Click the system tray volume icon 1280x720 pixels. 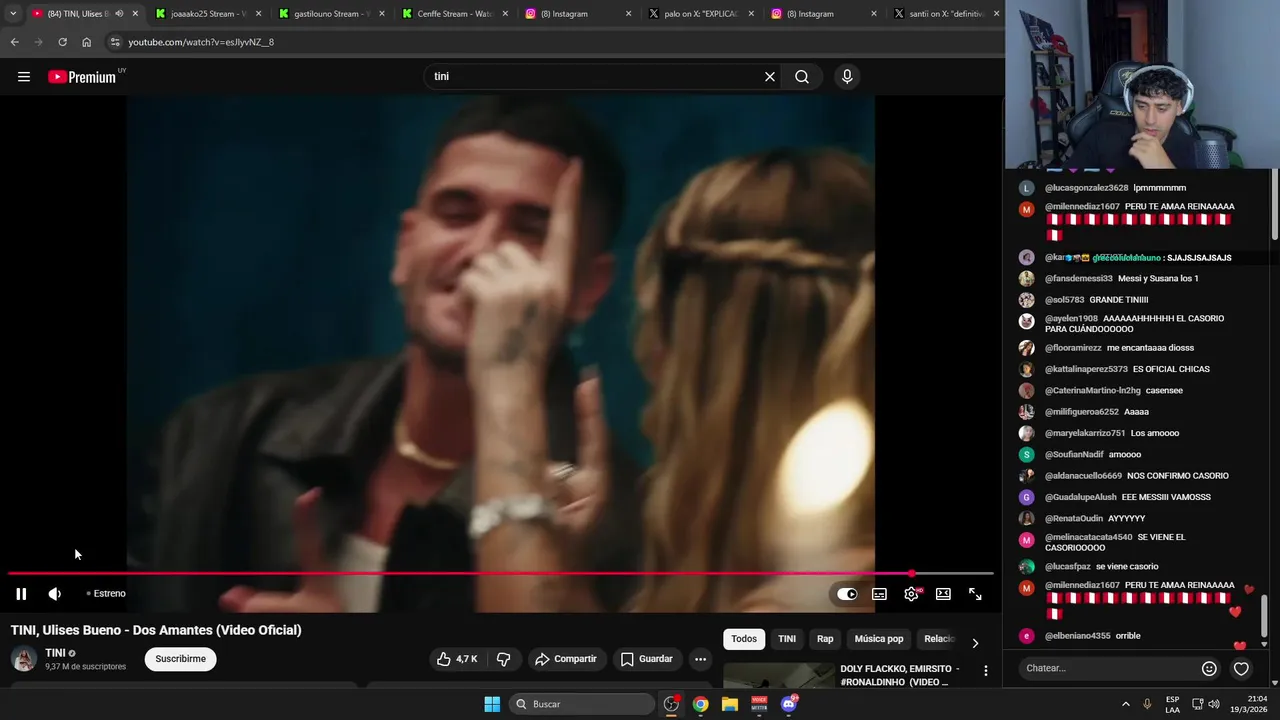coord(1214,704)
